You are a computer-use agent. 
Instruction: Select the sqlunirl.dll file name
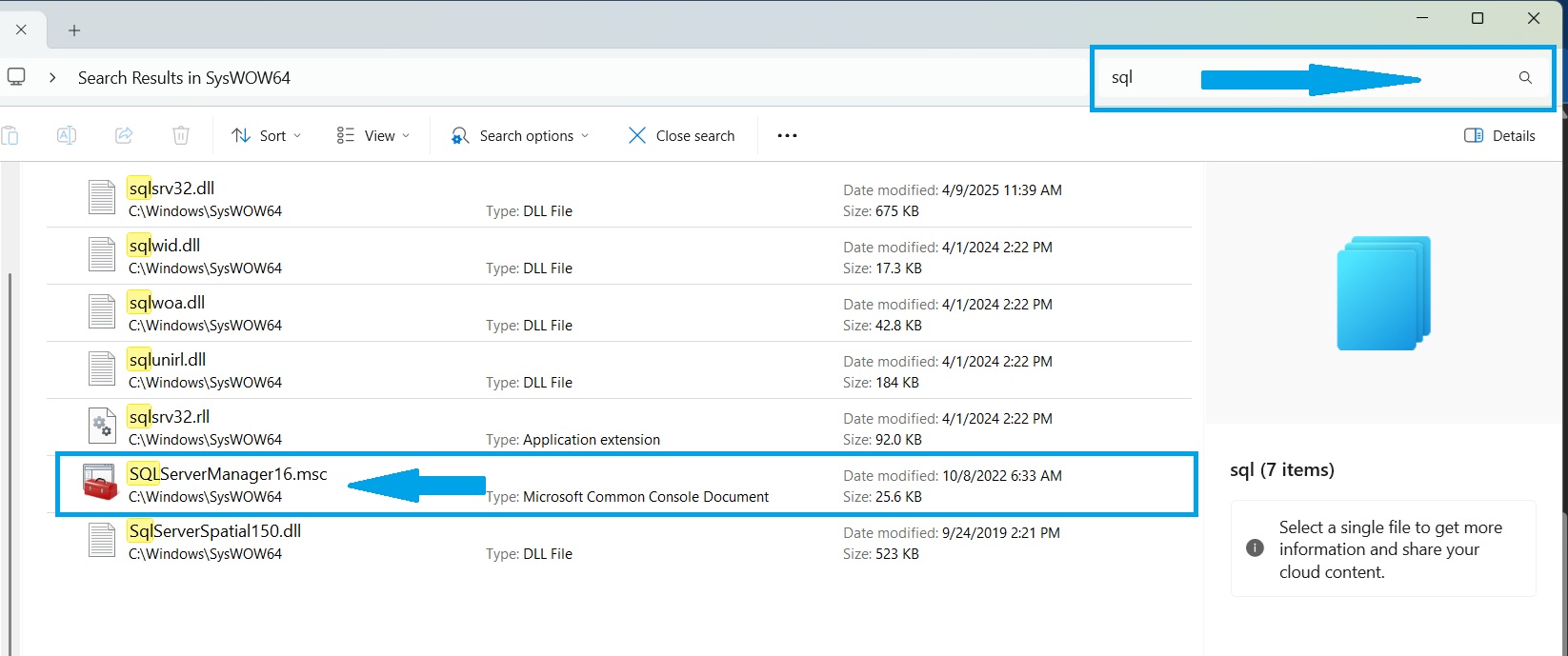pyautogui.click(x=167, y=359)
